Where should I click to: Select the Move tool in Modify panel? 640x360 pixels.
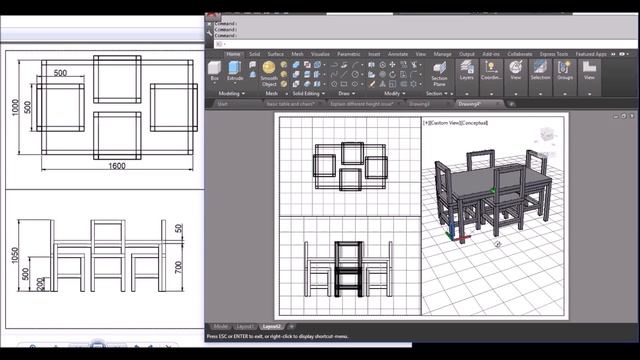(393, 64)
